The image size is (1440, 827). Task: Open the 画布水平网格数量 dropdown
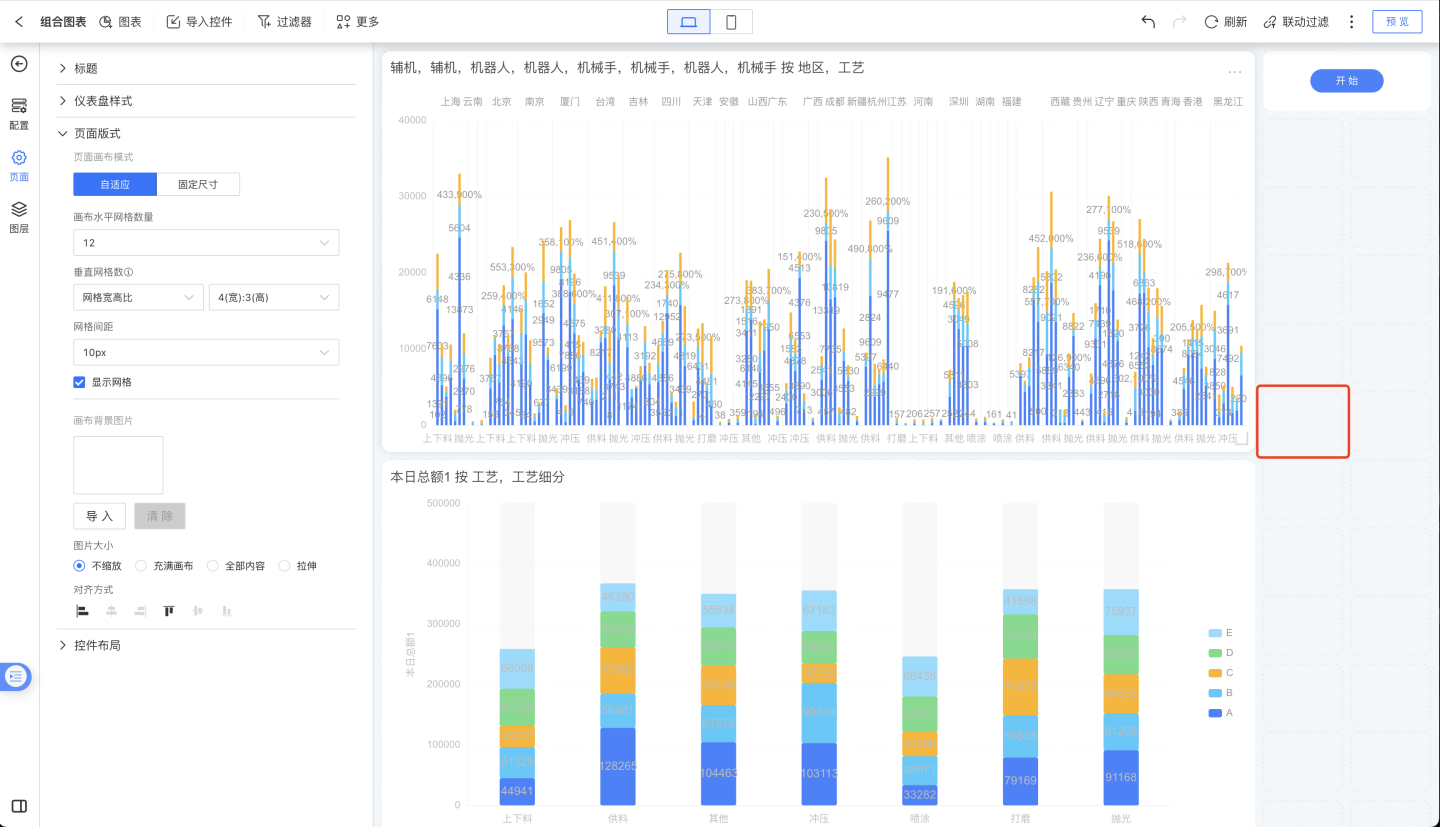coord(205,243)
